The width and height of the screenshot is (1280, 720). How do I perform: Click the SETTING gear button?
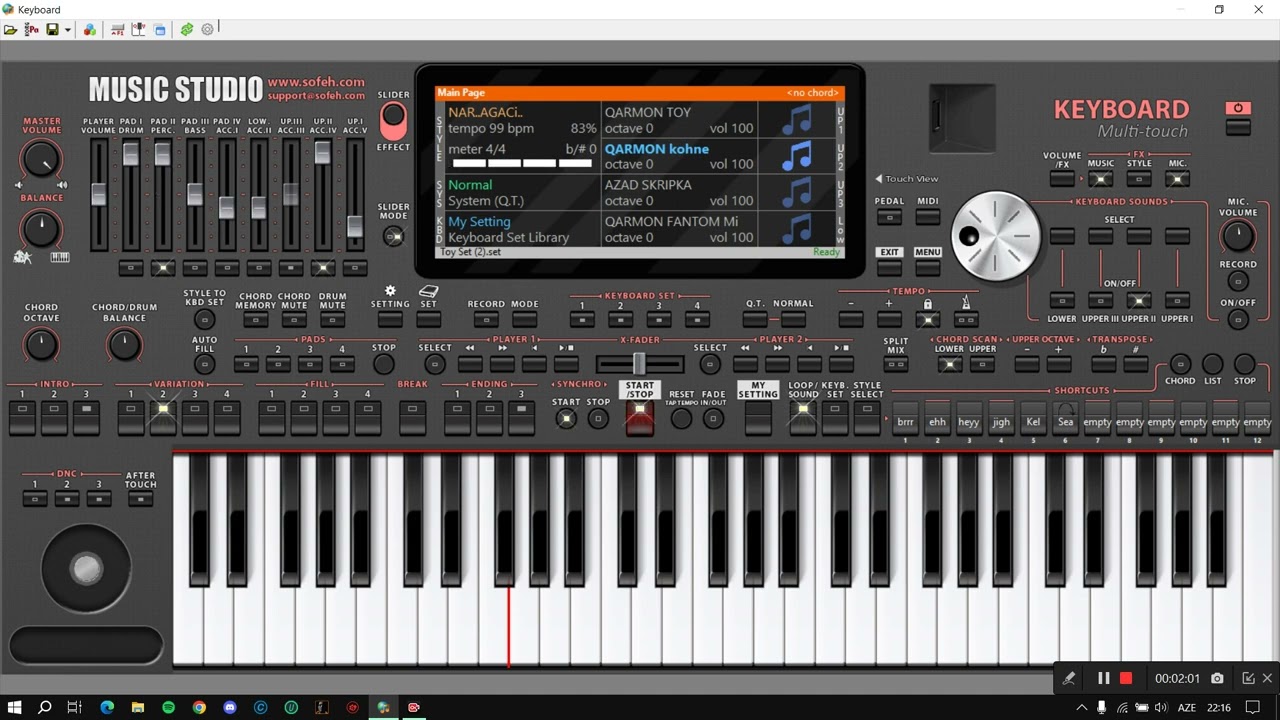pos(390,320)
